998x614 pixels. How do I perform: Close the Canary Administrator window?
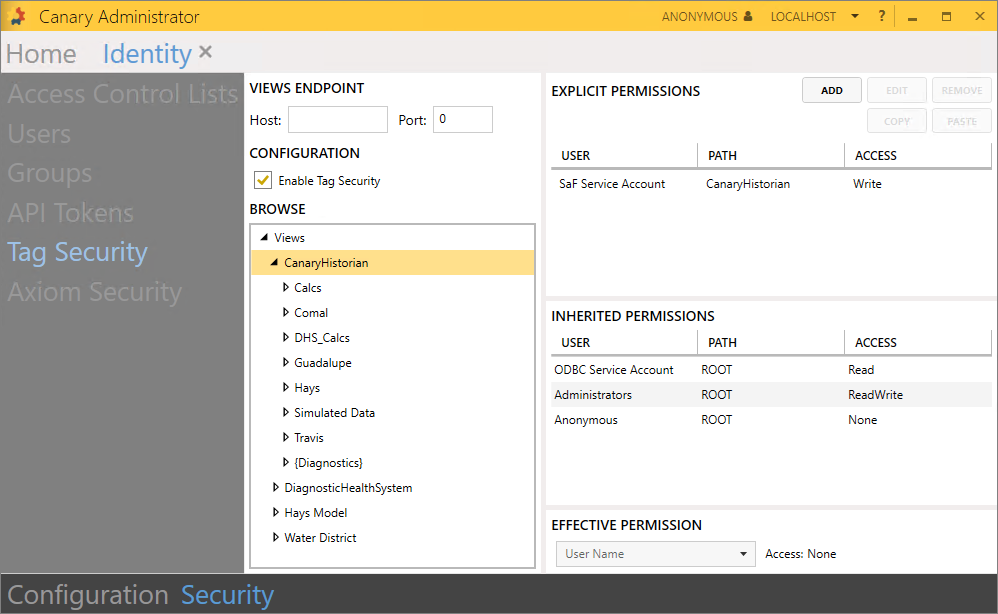point(980,17)
